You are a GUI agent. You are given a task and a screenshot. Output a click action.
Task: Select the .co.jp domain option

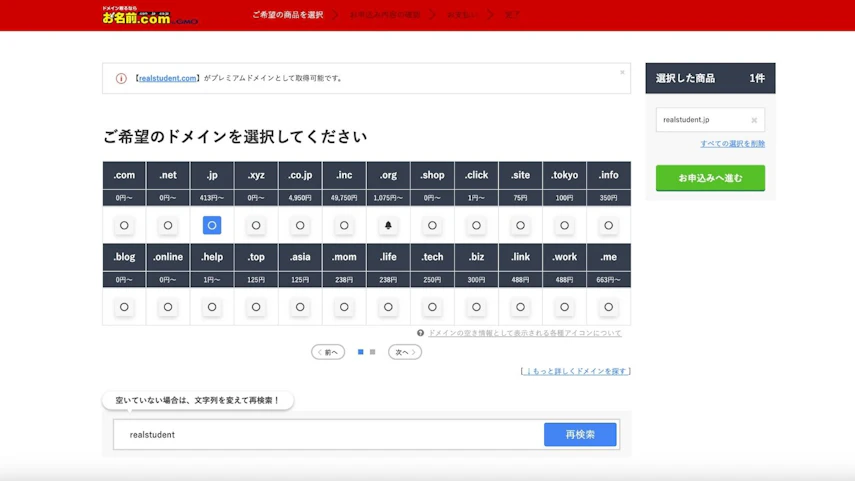tap(300, 225)
